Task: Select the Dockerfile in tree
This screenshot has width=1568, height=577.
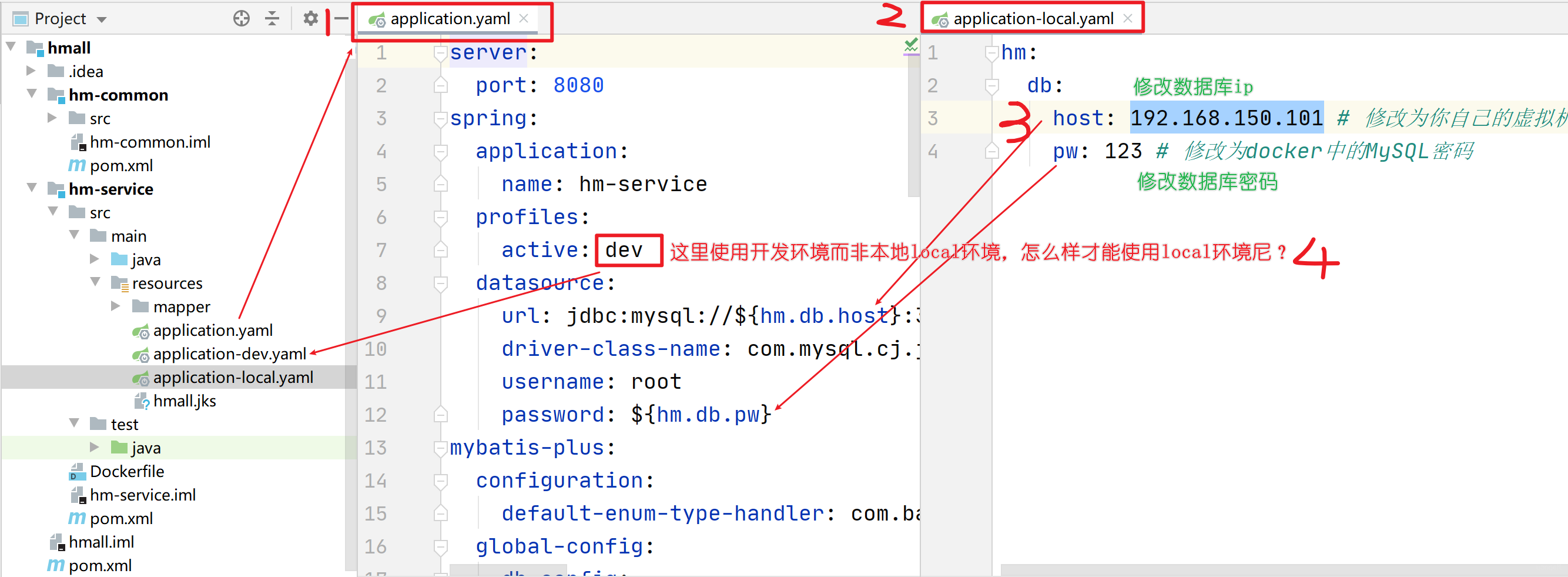Action: pos(126,472)
